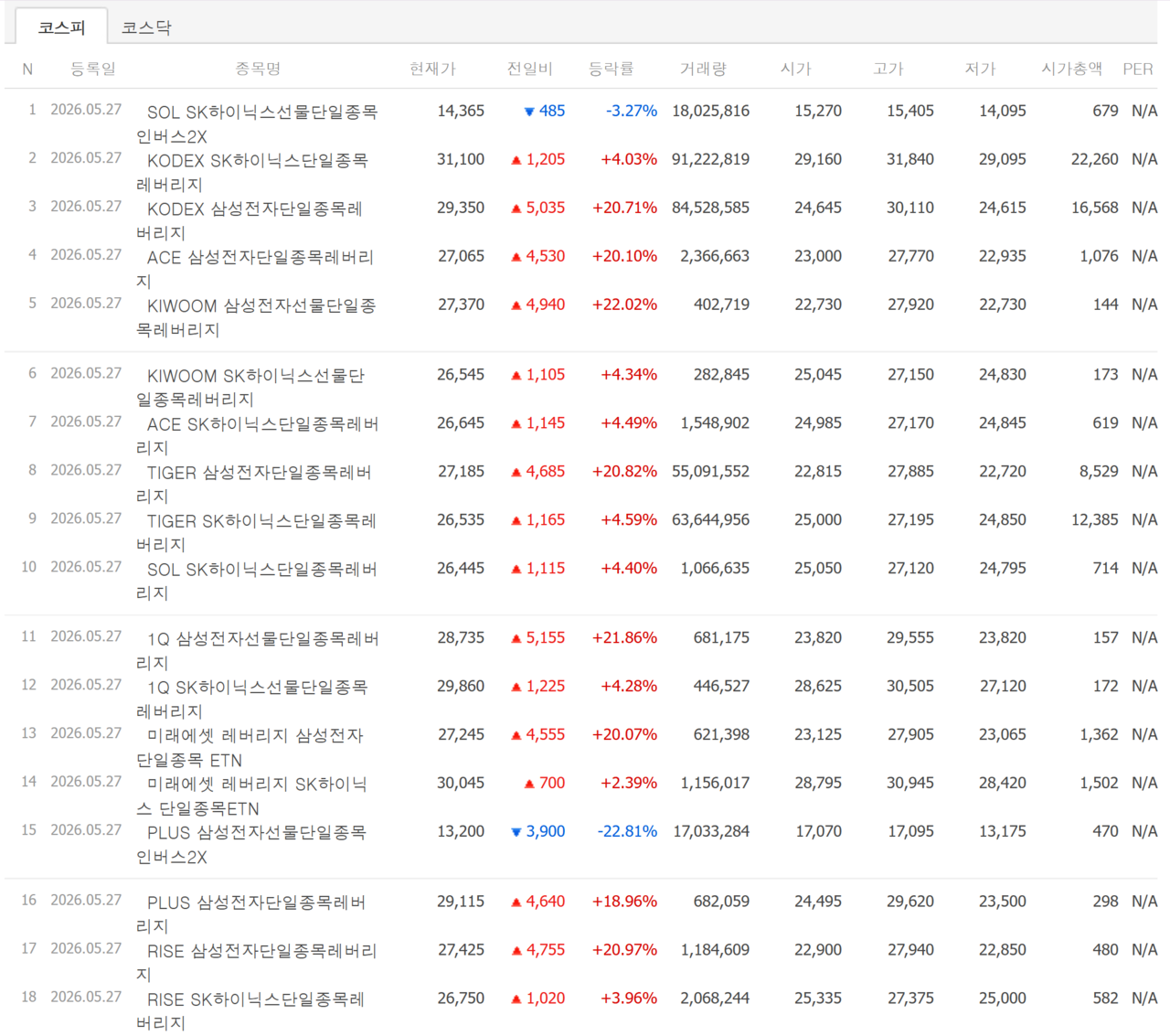Select the volume value 55,091,552

click(711, 471)
